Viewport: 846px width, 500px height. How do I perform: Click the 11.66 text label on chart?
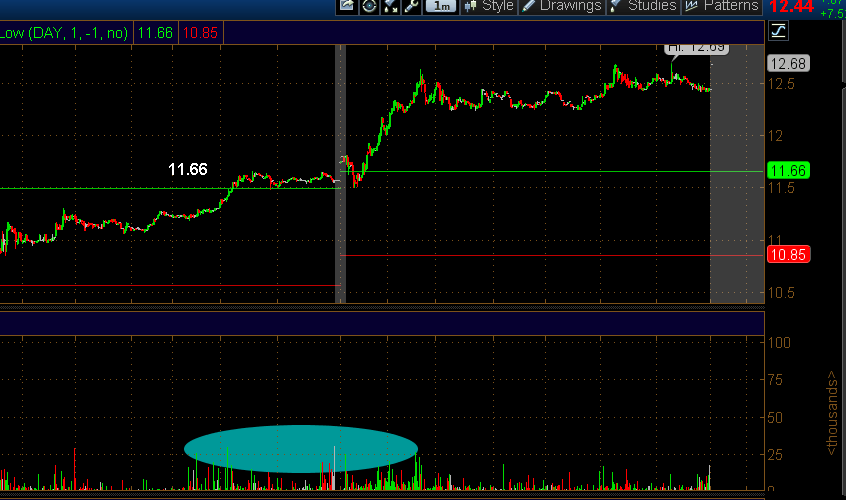pyautogui.click(x=188, y=169)
